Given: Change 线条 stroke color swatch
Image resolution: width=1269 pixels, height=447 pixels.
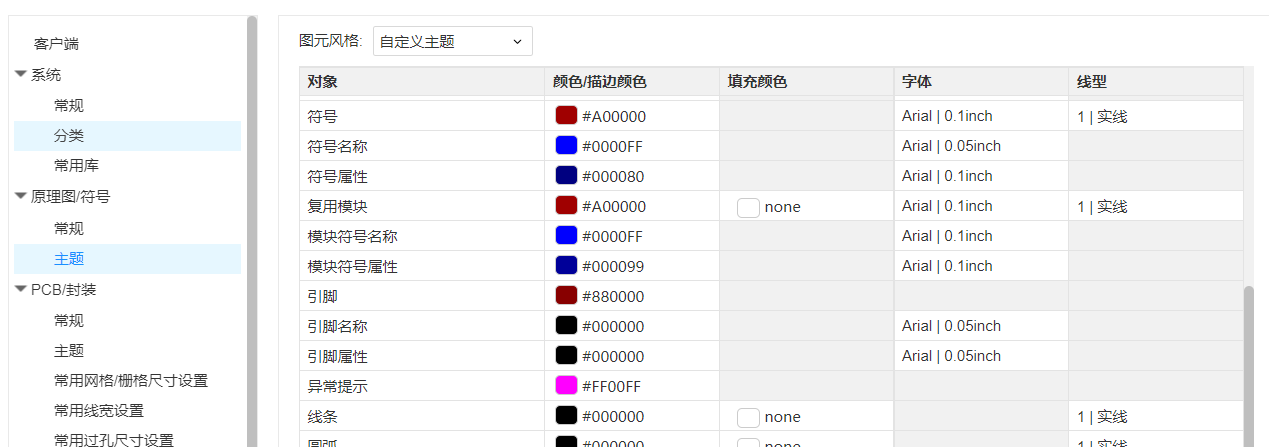Looking at the screenshot, I should pos(566,416).
